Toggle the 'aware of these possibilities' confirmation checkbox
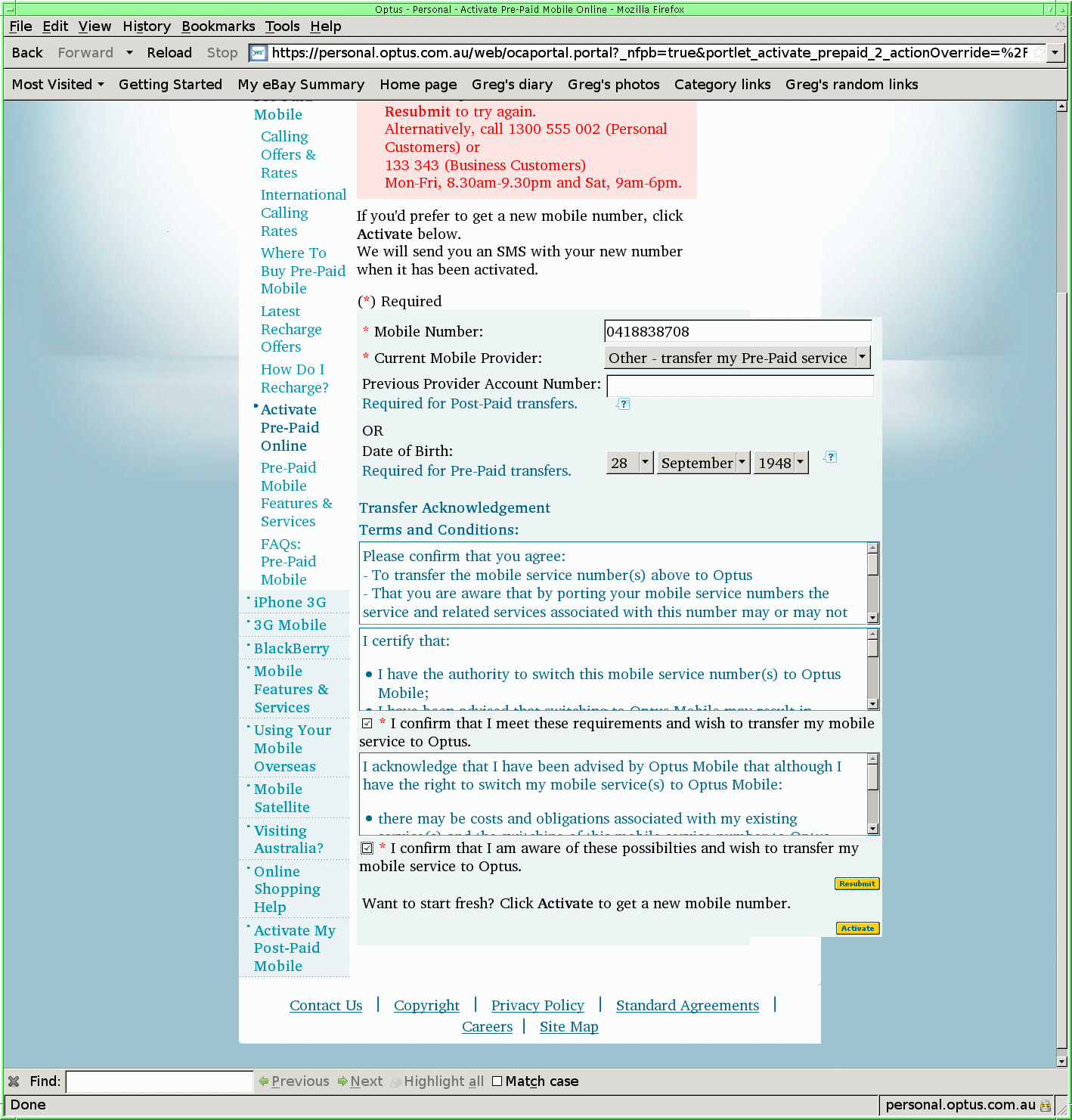Screen dimensions: 1072x1120 [367, 849]
